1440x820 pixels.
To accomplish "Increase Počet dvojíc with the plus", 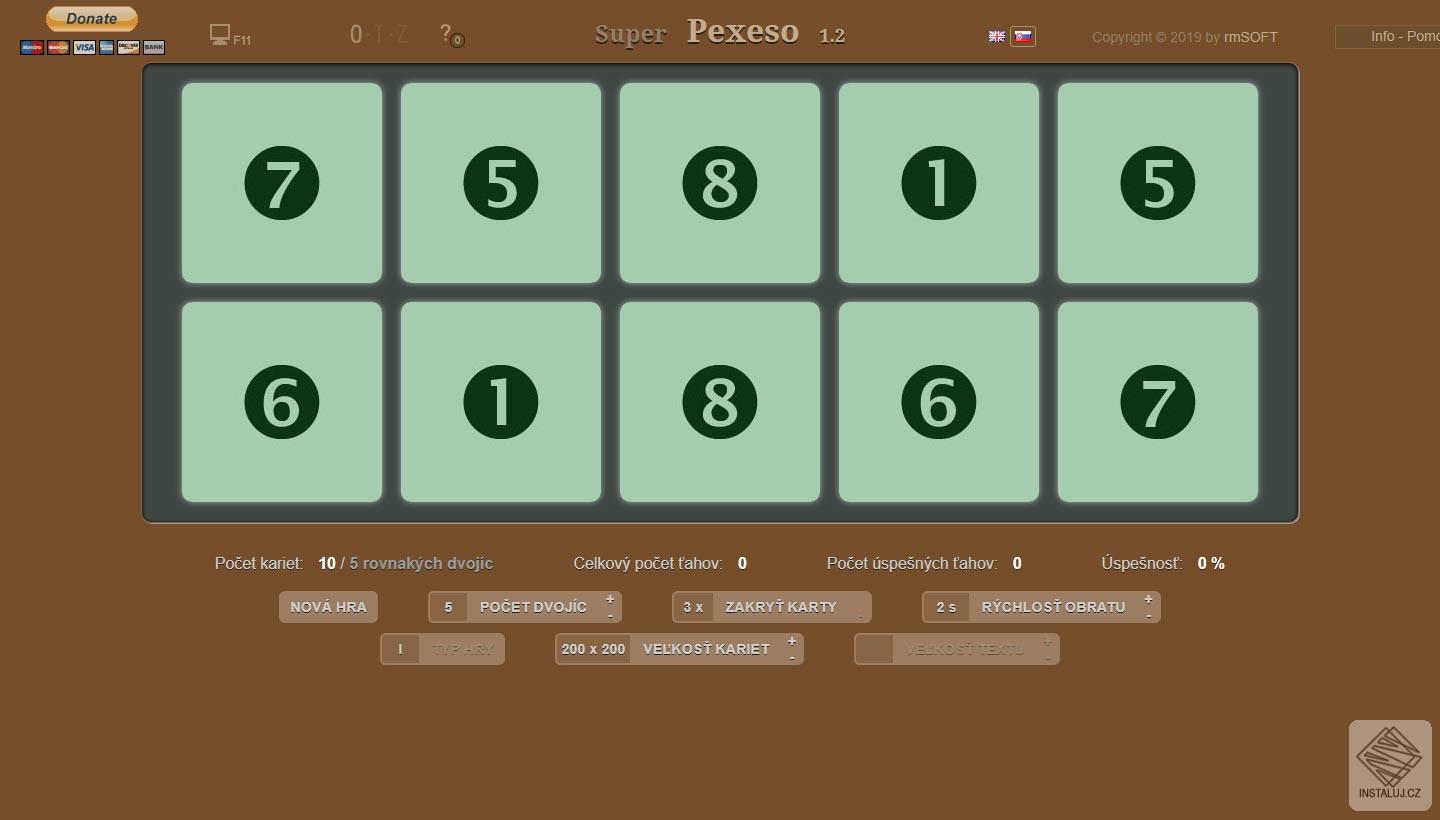I will point(610,599).
